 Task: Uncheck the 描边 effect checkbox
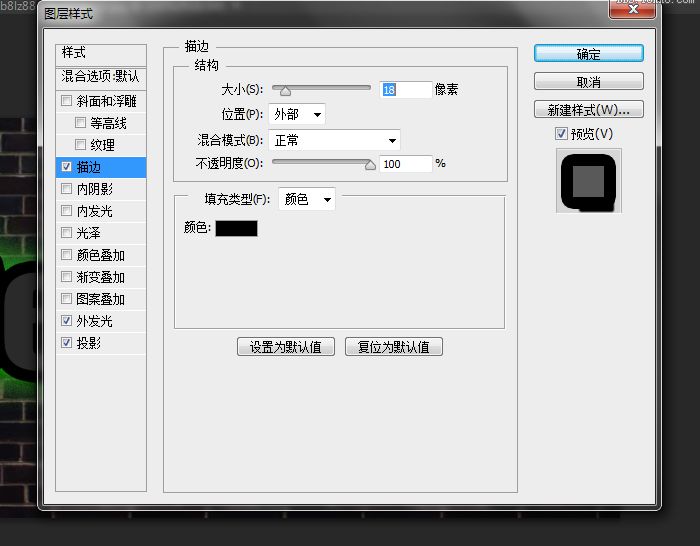[67, 167]
